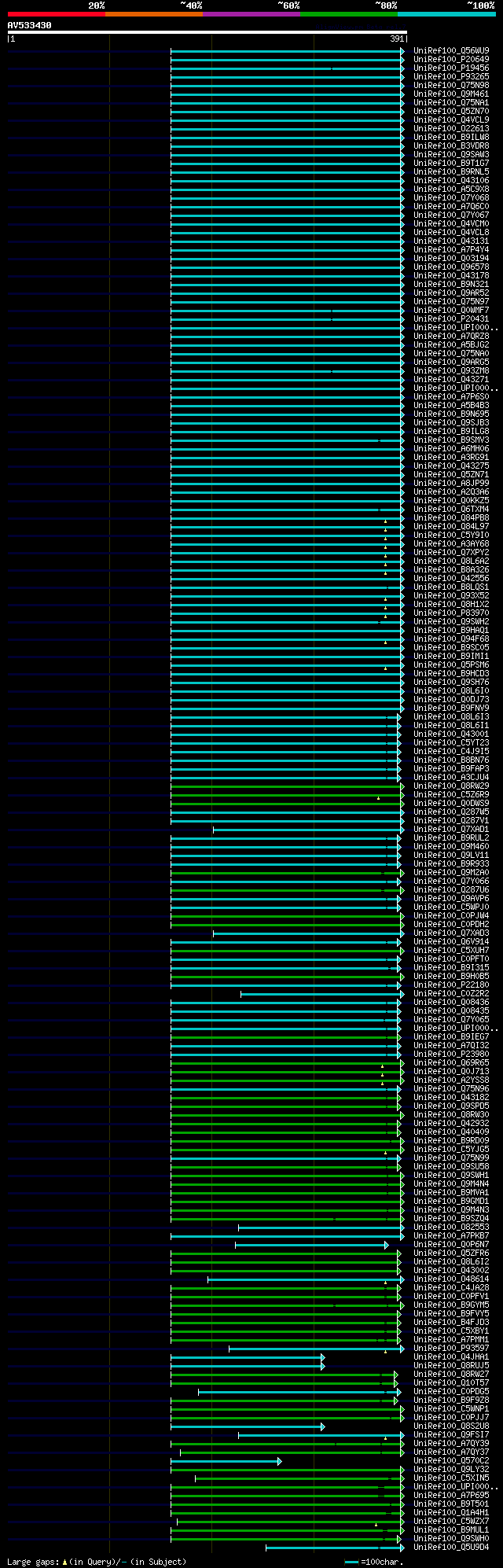
Task: Click label UniRef100_Q93ZM8
Action: [451, 370]
